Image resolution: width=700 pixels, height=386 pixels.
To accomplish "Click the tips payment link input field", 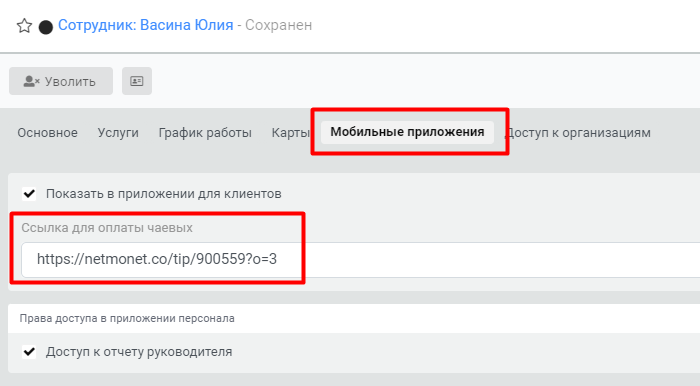I will [x=361, y=259].
